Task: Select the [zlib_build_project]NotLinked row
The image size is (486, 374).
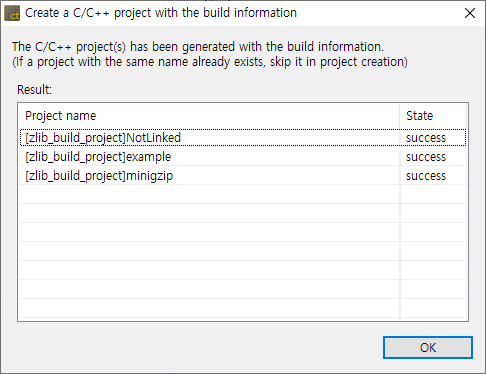Action: tap(243, 137)
